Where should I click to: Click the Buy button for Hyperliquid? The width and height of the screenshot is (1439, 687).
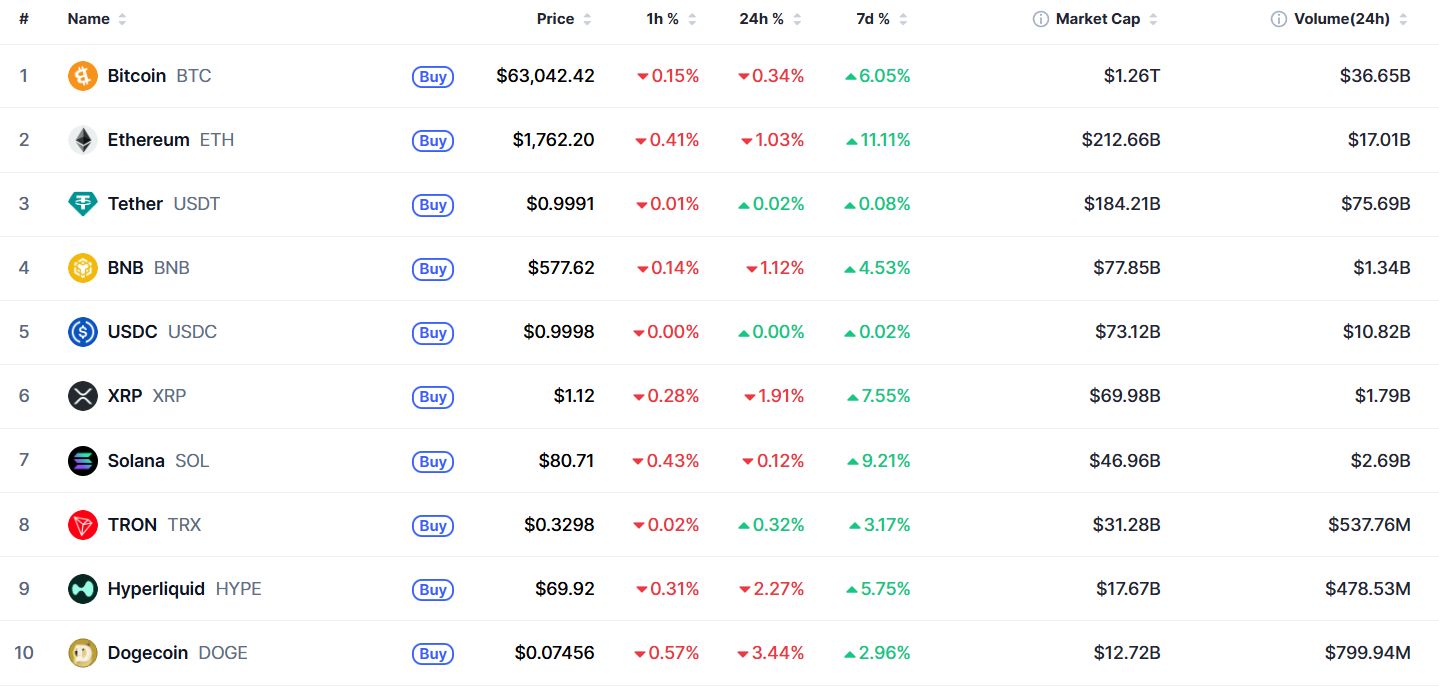pos(433,590)
